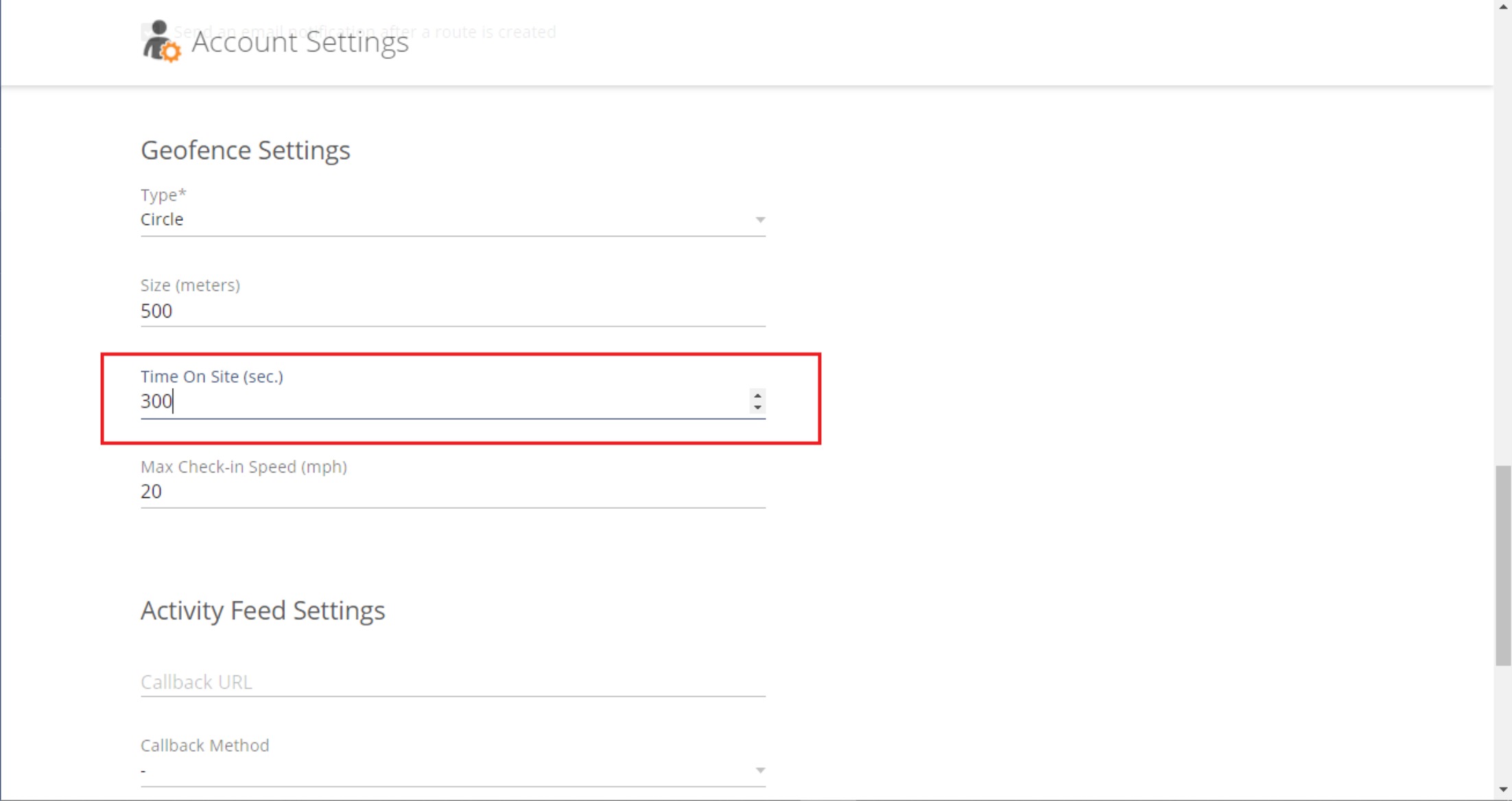The height and width of the screenshot is (801, 1512).
Task: Focus the Max Check-in Speed field
Action: [453, 492]
